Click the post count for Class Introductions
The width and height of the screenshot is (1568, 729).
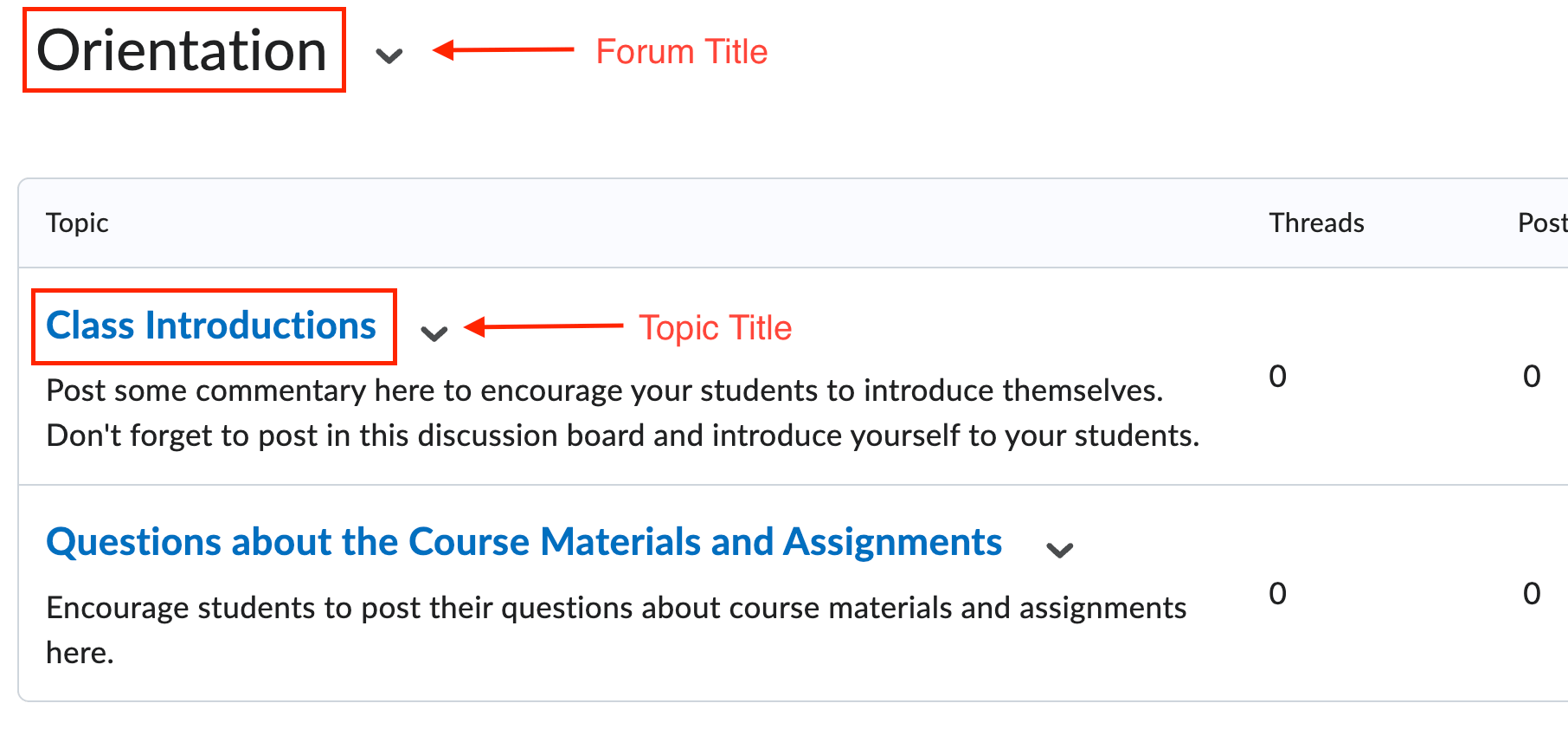click(1532, 376)
